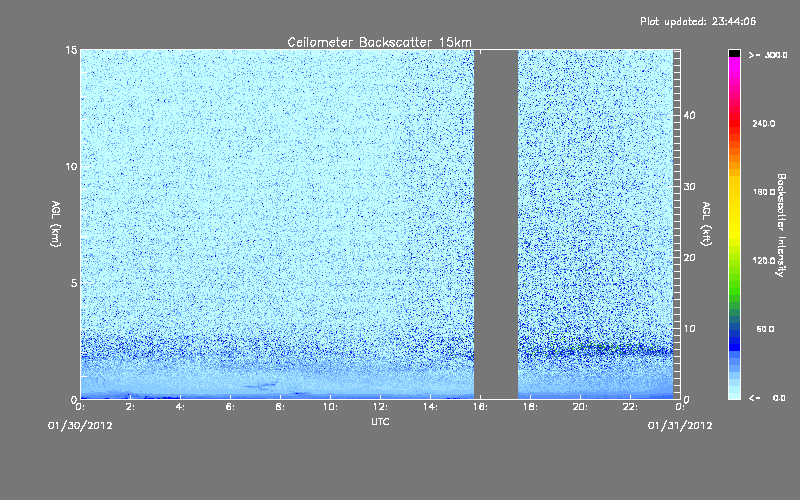This screenshot has width=800, height=500.
Task: Click the 20 kft tick label
Action: (x=689, y=258)
